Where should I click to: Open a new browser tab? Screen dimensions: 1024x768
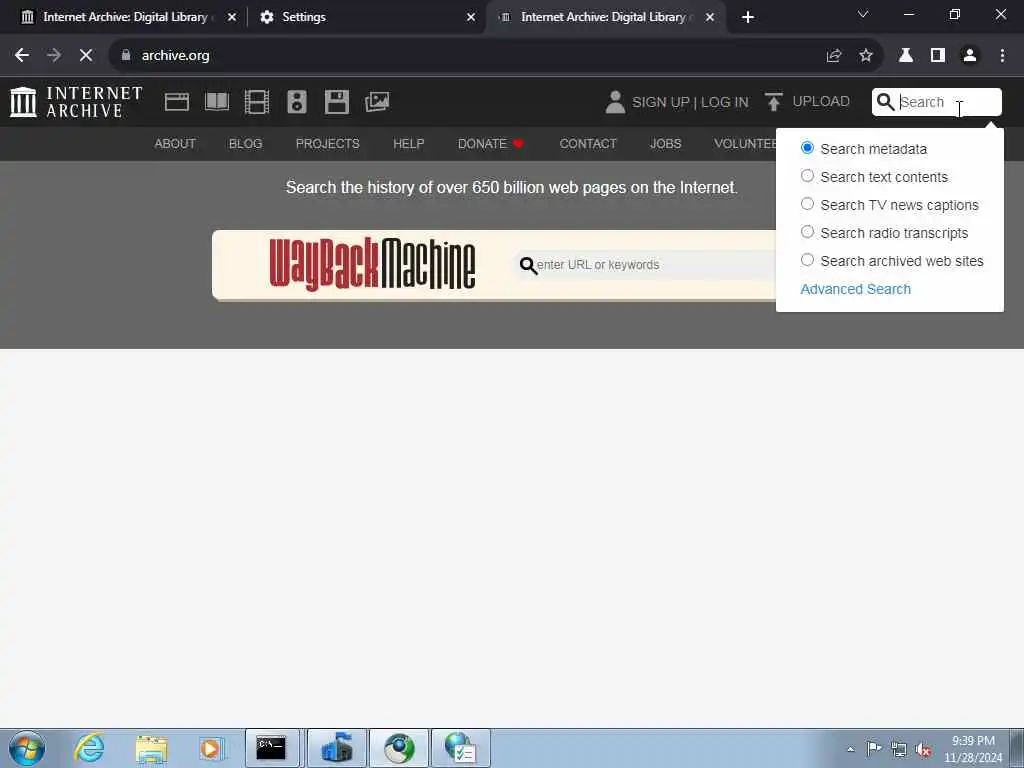[748, 17]
